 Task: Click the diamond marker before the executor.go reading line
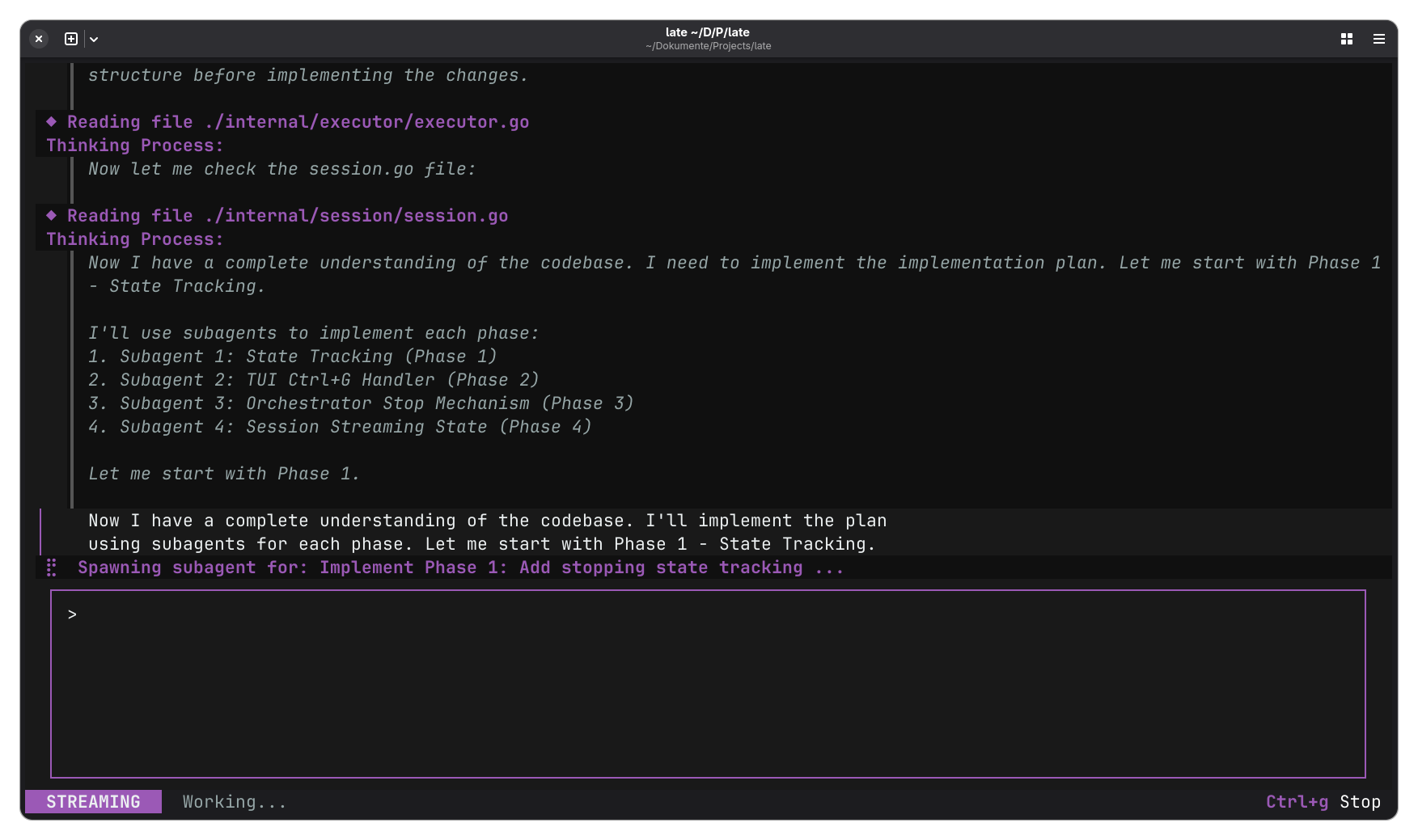(x=51, y=122)
